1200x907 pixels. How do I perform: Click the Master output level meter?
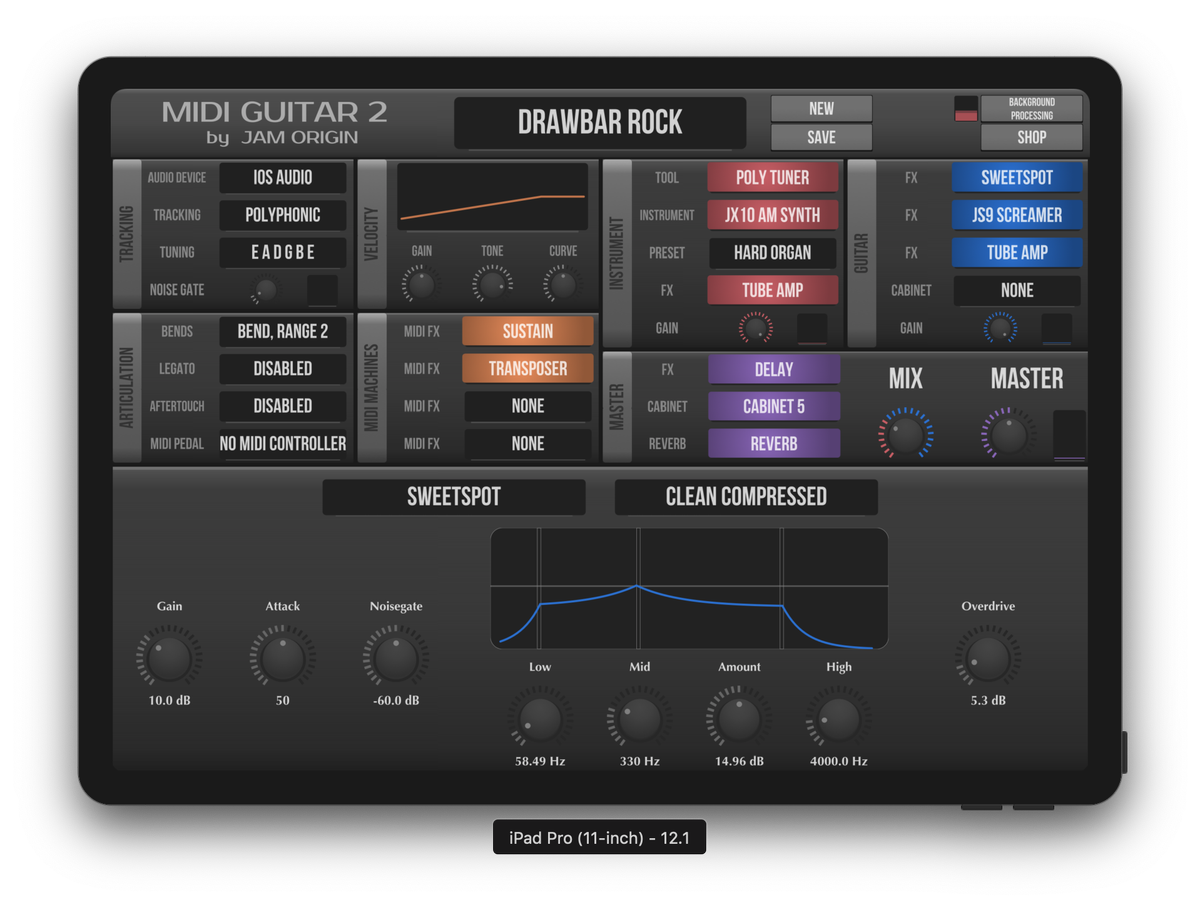tap(1069, 436)
